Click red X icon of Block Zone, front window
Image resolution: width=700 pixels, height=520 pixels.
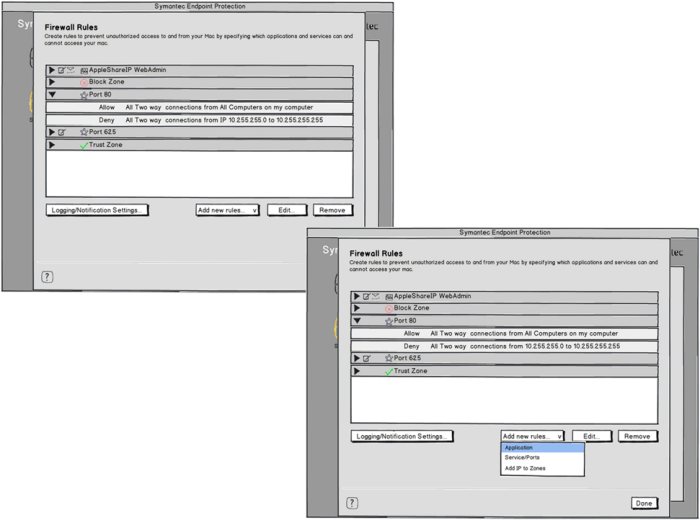(389, 309)
